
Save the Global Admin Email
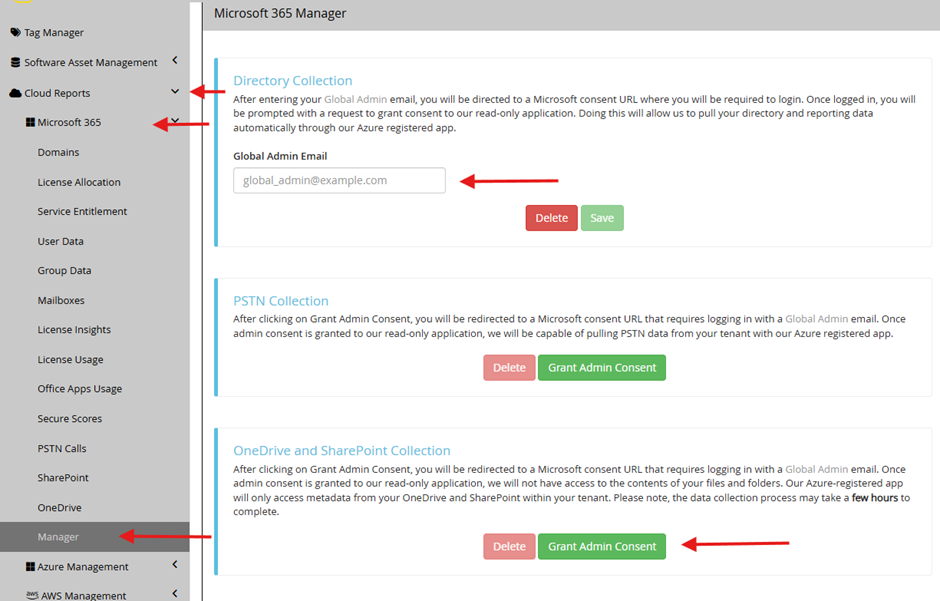click(x=602, y=218)
